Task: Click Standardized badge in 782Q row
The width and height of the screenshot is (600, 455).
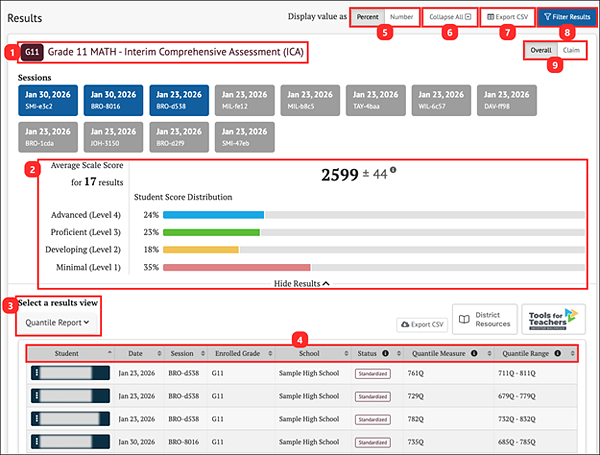Action: 373,419
